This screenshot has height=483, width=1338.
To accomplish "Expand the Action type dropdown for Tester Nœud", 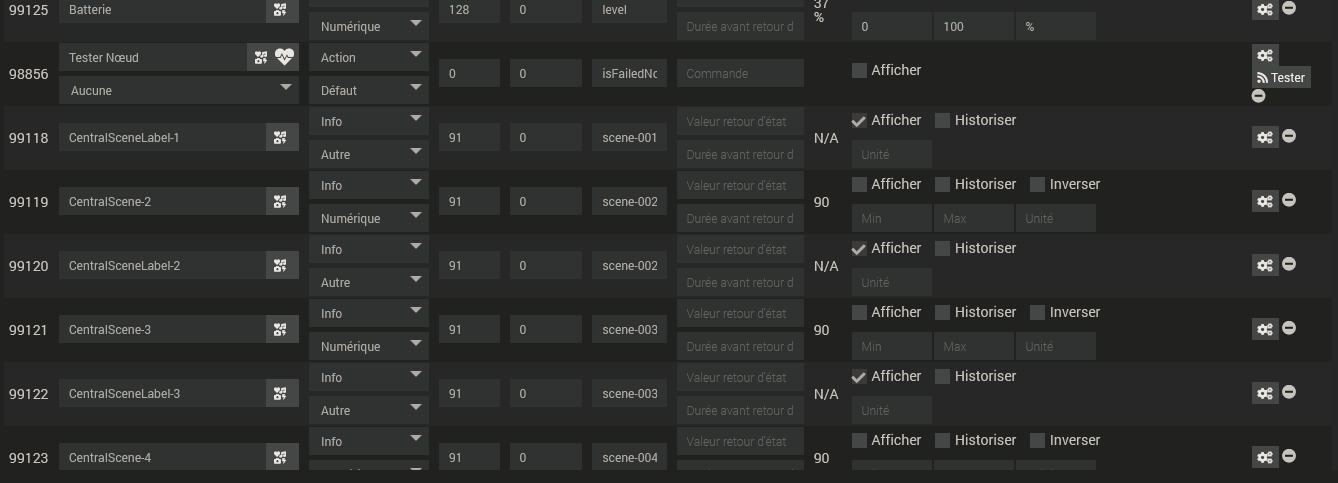I will pos(368,58).
